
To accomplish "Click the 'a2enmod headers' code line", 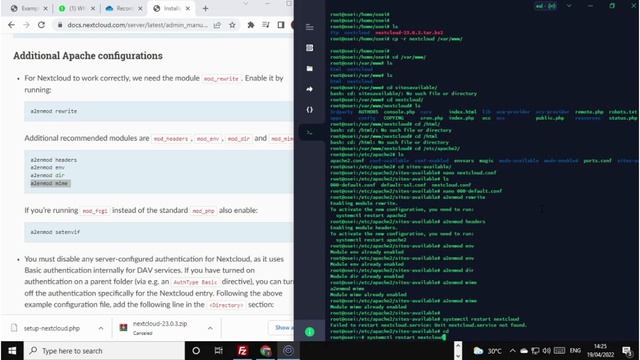I will coord(53,160).
